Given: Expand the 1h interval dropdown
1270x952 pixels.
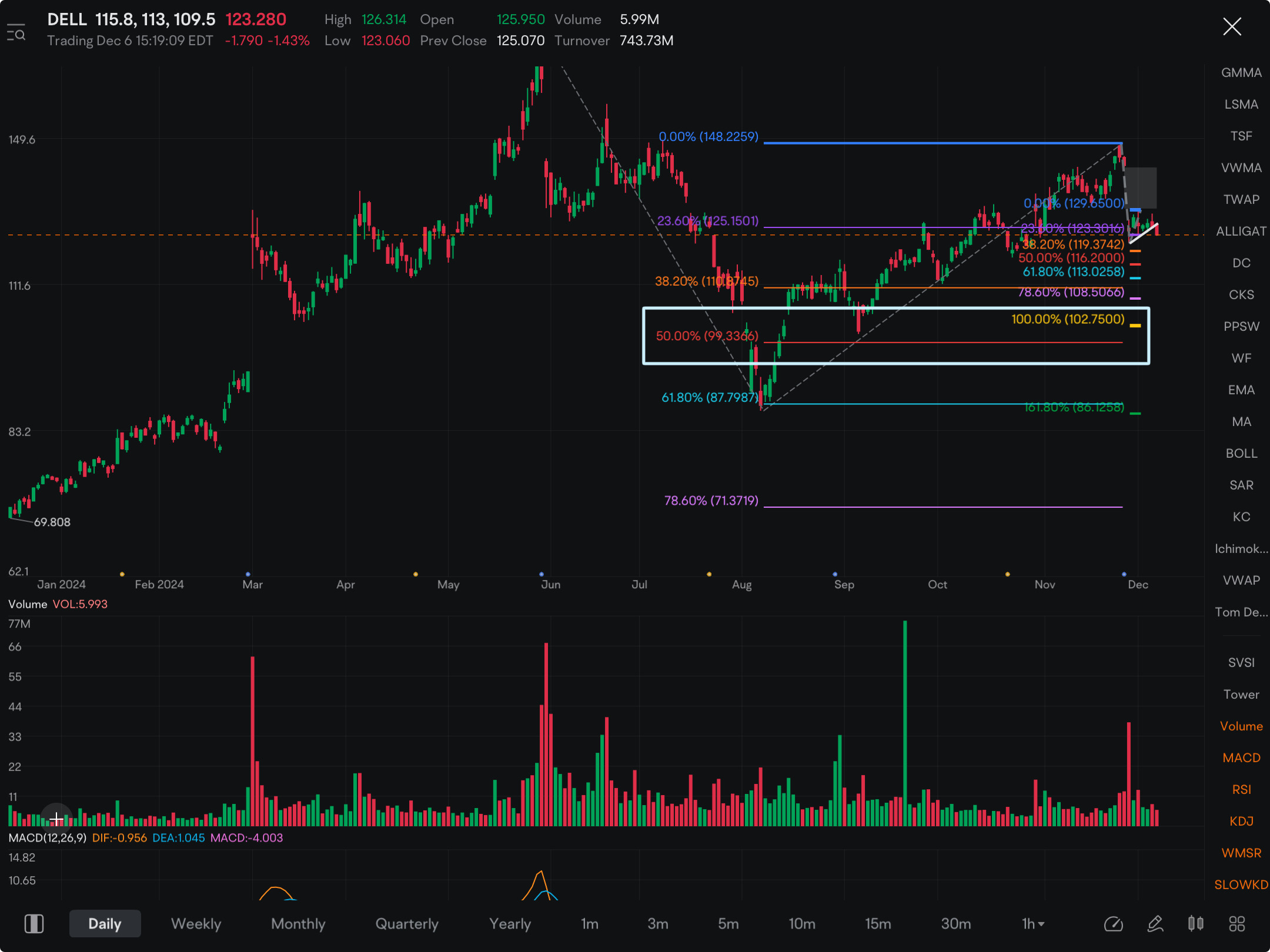Looking at the screenshot, I should (x=1033, y=924).
